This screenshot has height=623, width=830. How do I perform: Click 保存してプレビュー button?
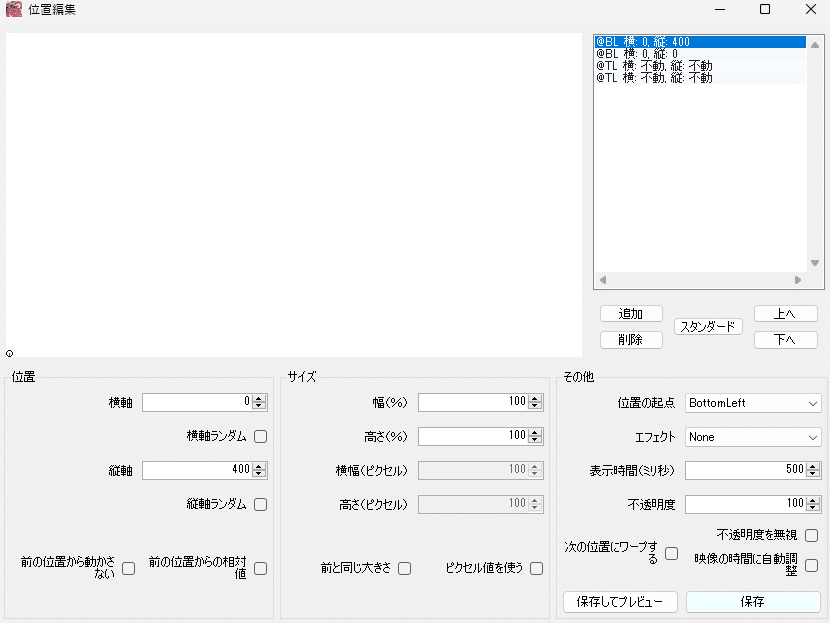620,602
